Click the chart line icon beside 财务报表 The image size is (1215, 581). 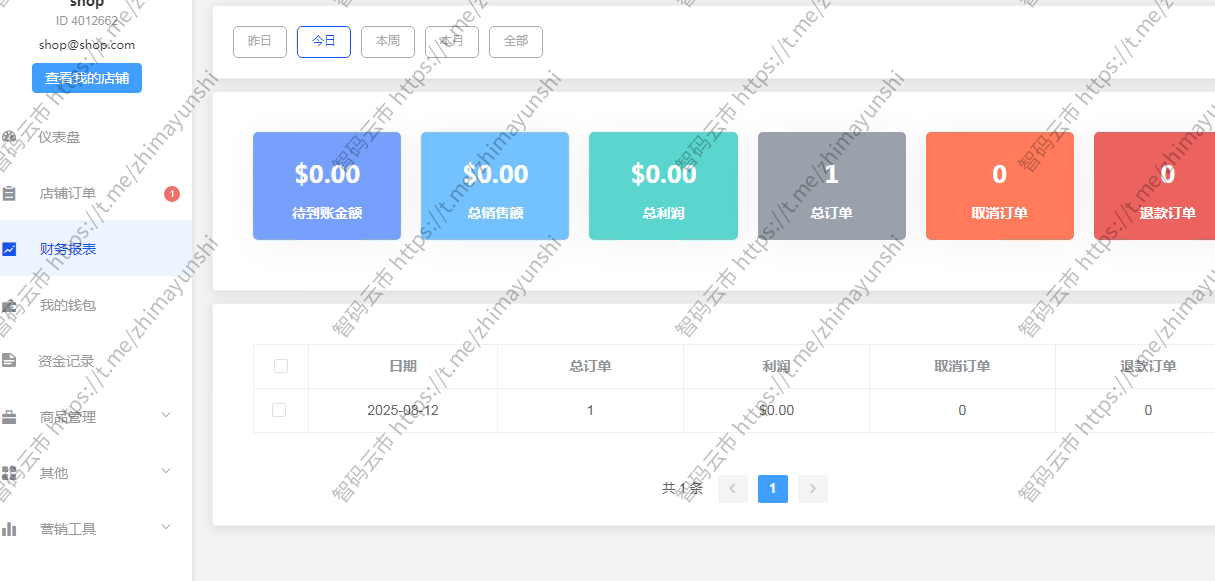(x=9, y=249)
